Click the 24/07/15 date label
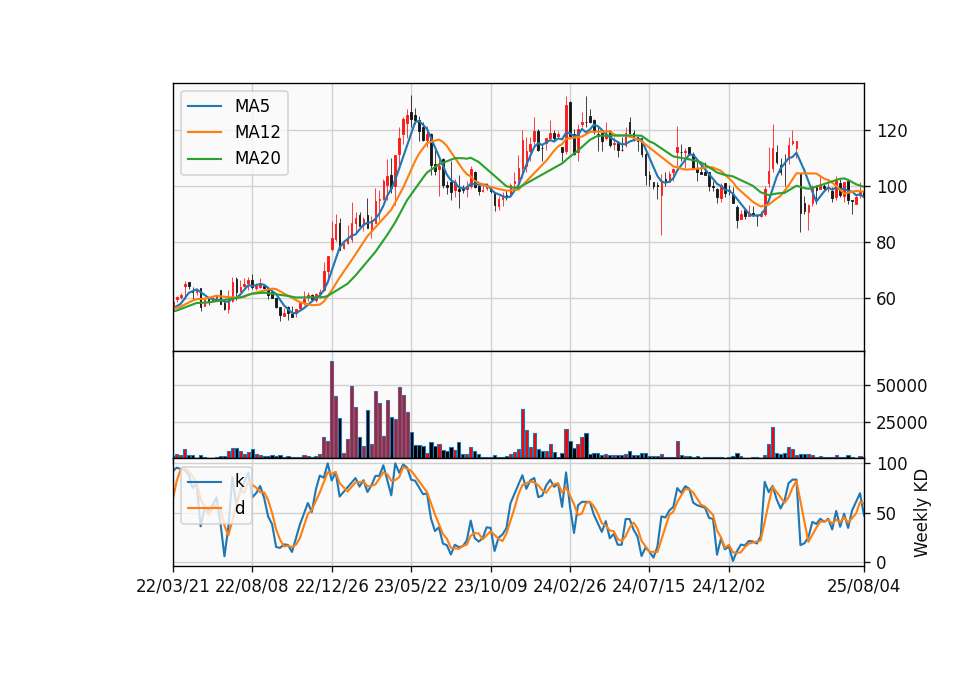The width and height of the screenshot is (960, 690). pos(649,586)
